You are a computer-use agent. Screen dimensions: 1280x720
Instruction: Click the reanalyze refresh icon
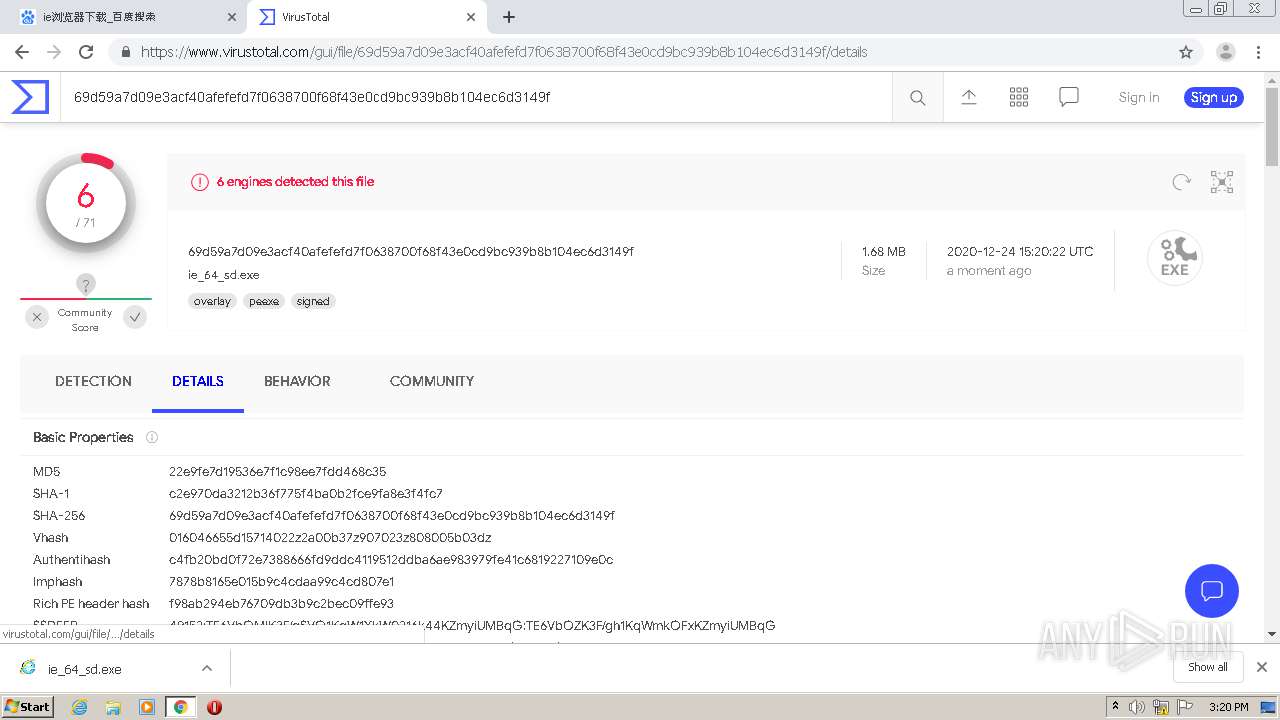(x=1181, y=182)
